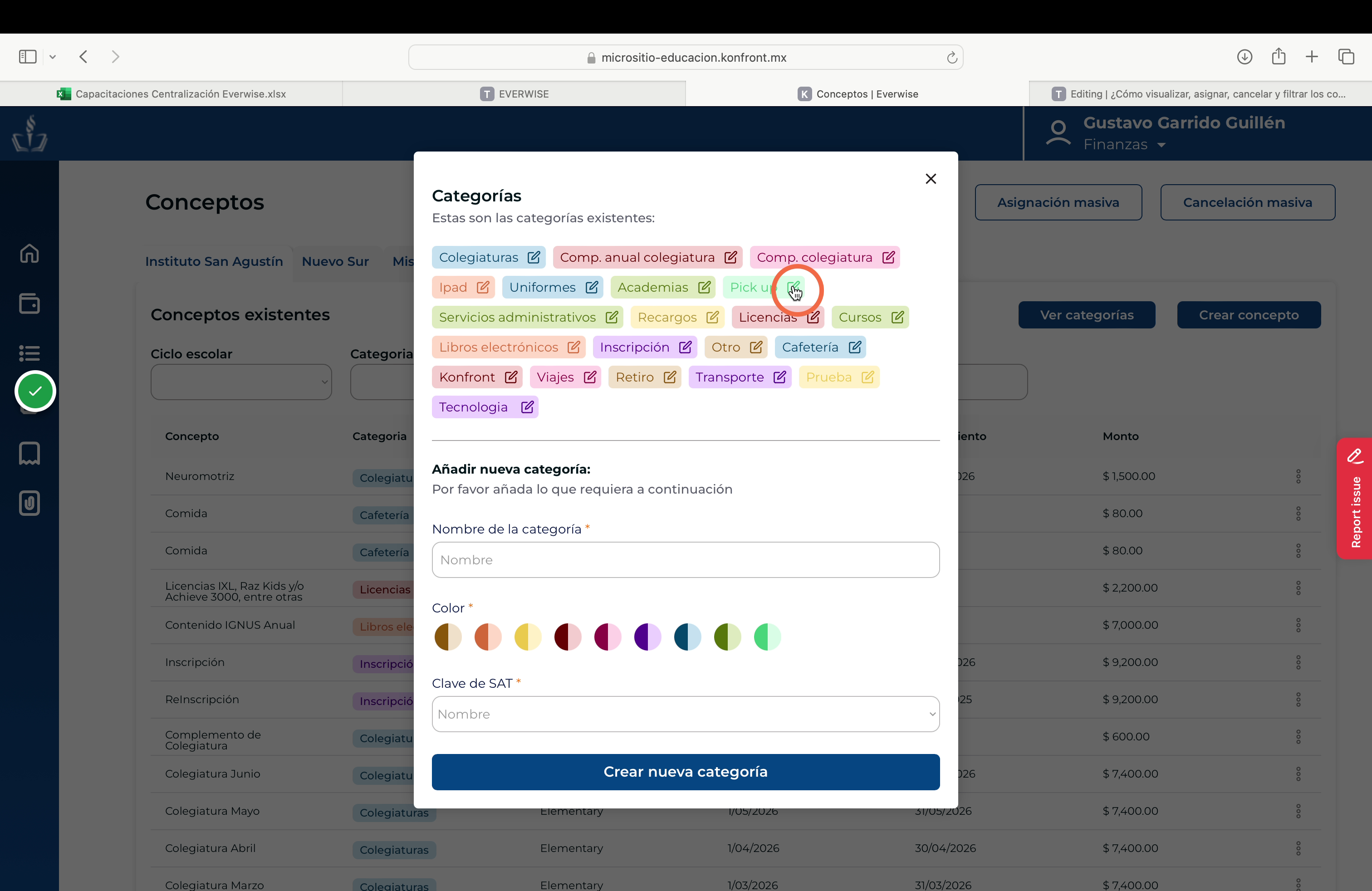The height and width of the screenshot is (891, 1372).
Task: Open options menu for Neuromotriz row
Action: [x=1298, y=476]
